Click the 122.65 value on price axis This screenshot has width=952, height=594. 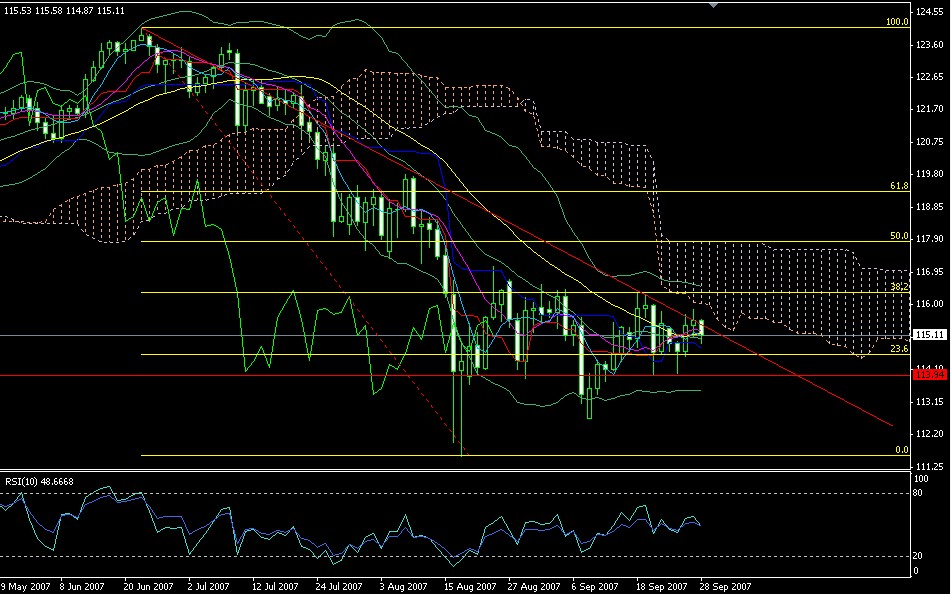(930, 77)
